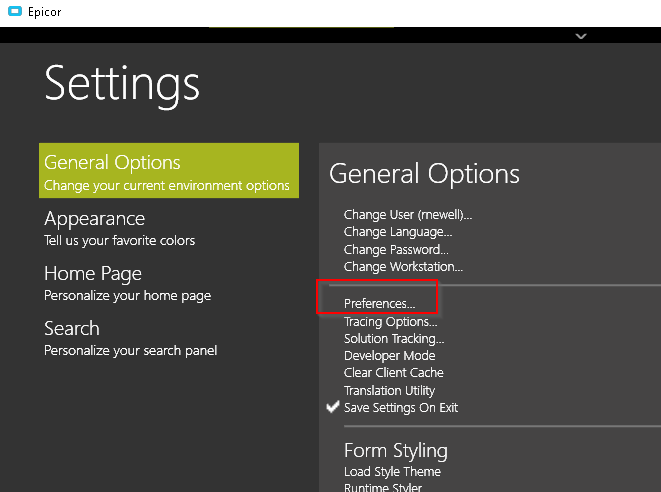The width and height of the screenshot is (661, 492).
Task: Choose Change Language option
Action: tap(398, 232)
